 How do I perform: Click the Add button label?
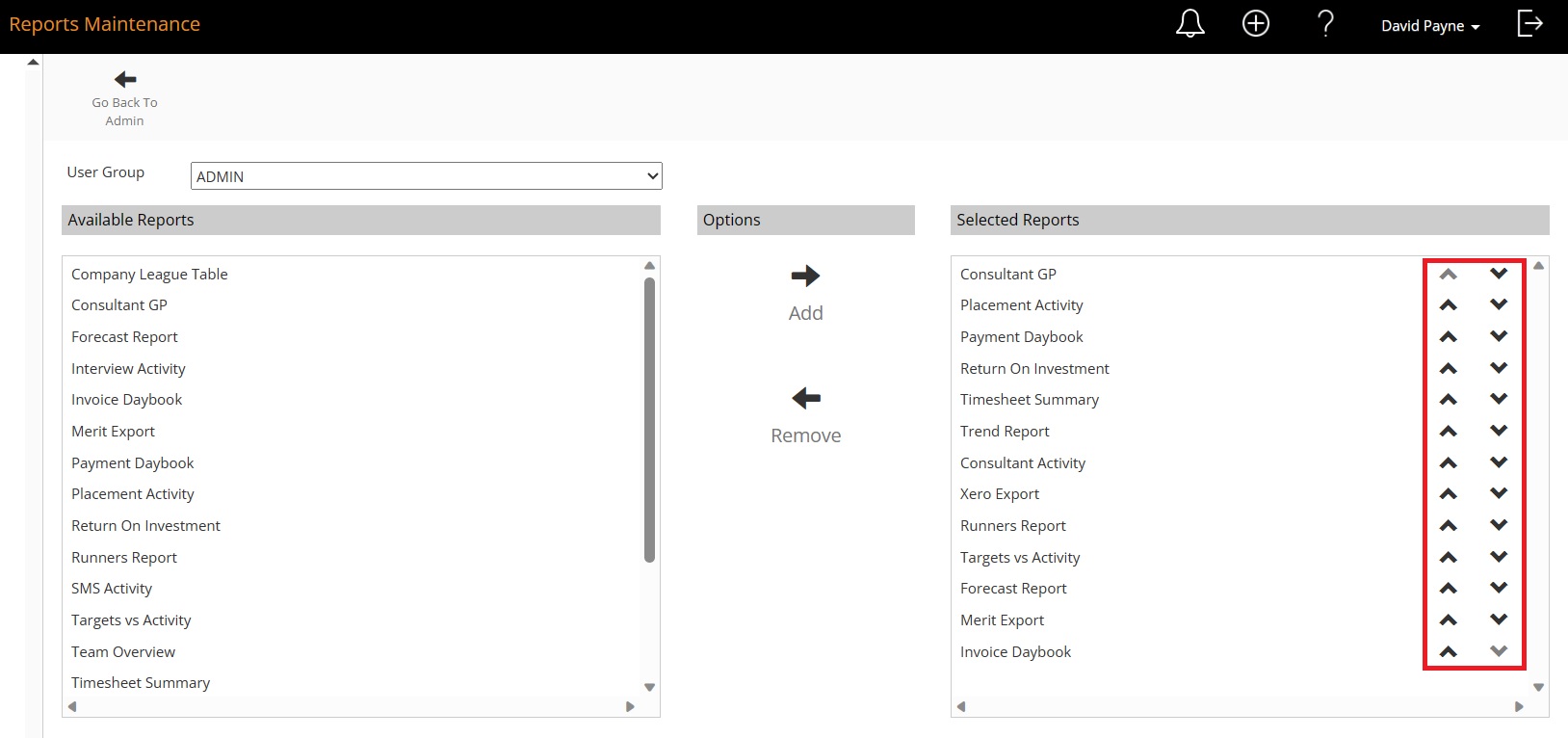point(805,313)
